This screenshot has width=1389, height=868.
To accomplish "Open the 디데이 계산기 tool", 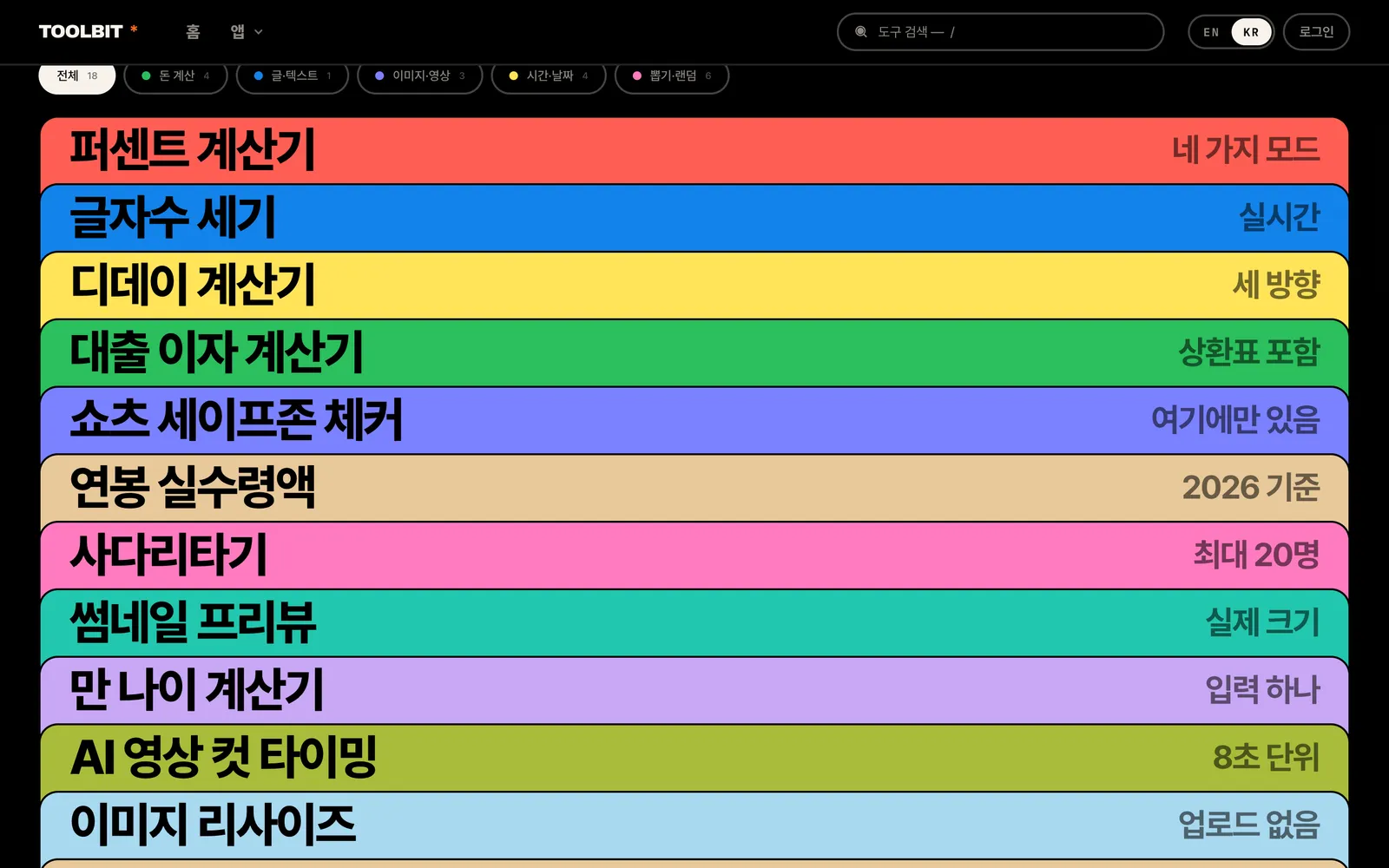I will [694, 286].
